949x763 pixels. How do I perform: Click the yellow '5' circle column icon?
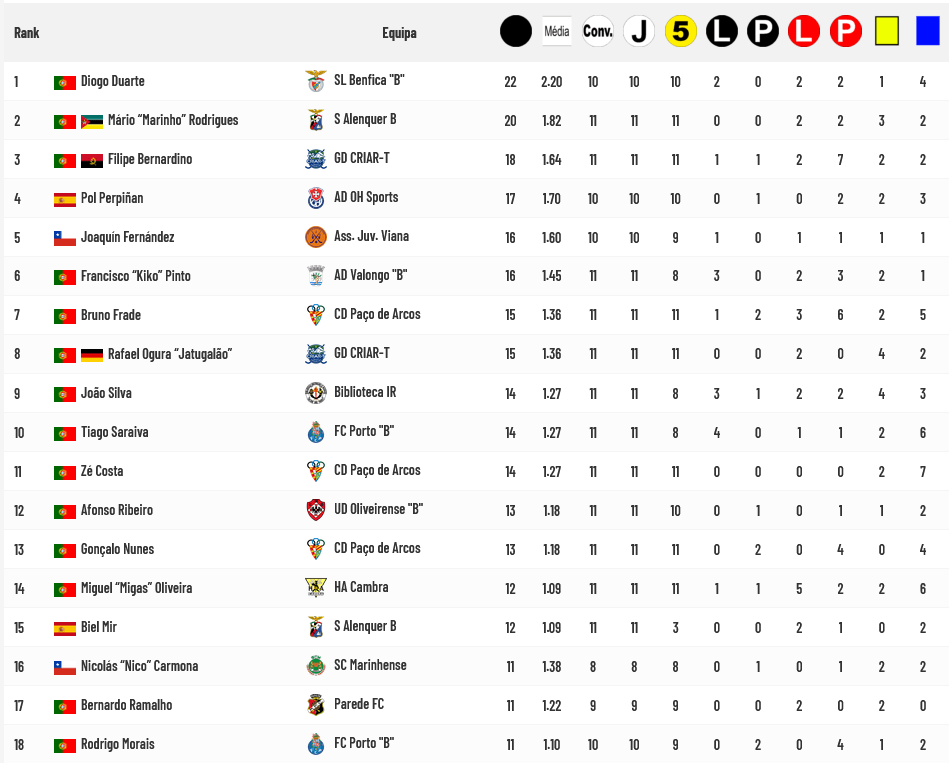(680, 32)
